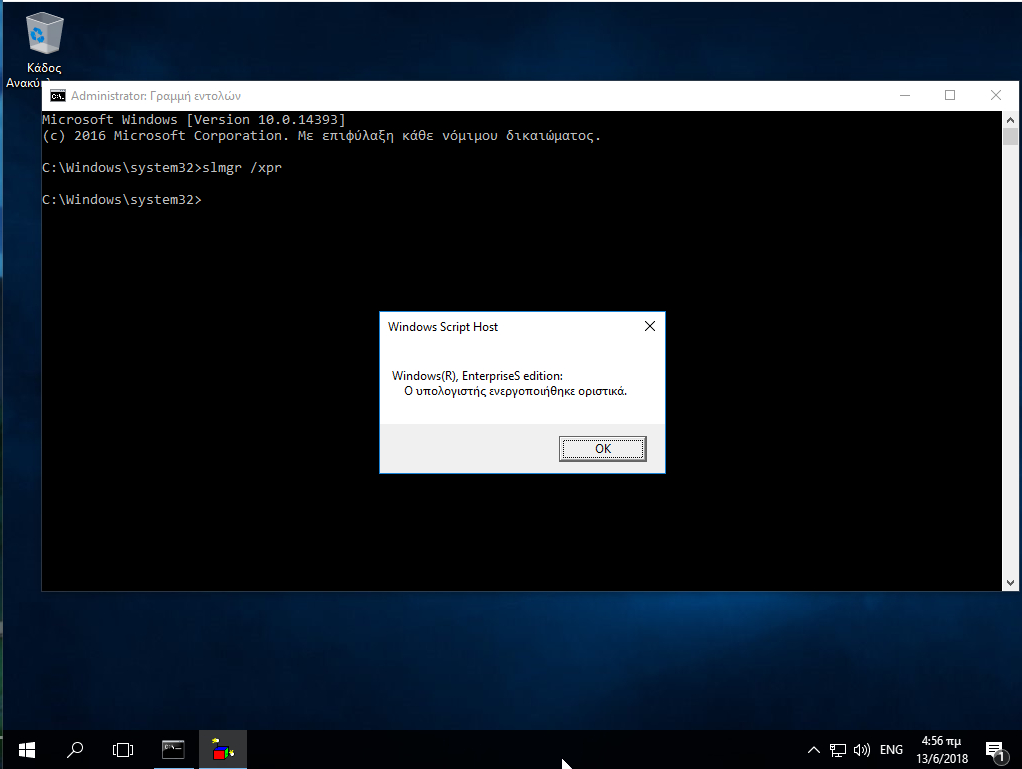Image resolution: width=1022 pixels, height=769 pixels.
Task: Click the 'Administrator: Γραμμή εντολών' window title
Action: [156, 96]
